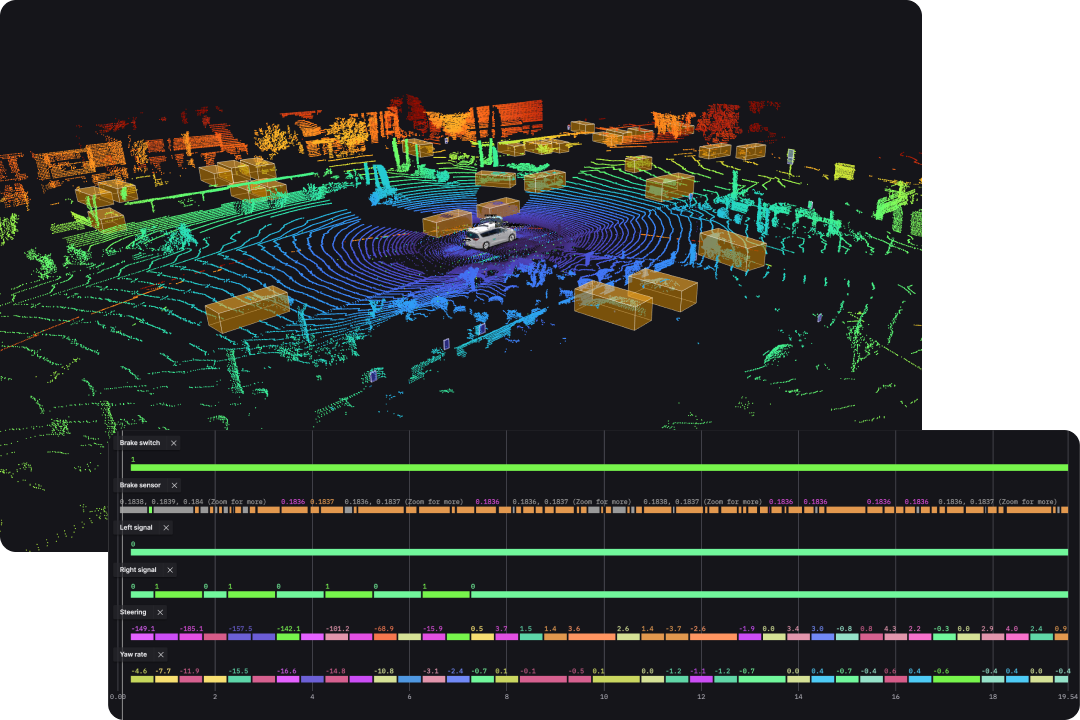Remove the Brake sensor track
The width and height of the screenshot is (1080, 720).
(174, 485)
